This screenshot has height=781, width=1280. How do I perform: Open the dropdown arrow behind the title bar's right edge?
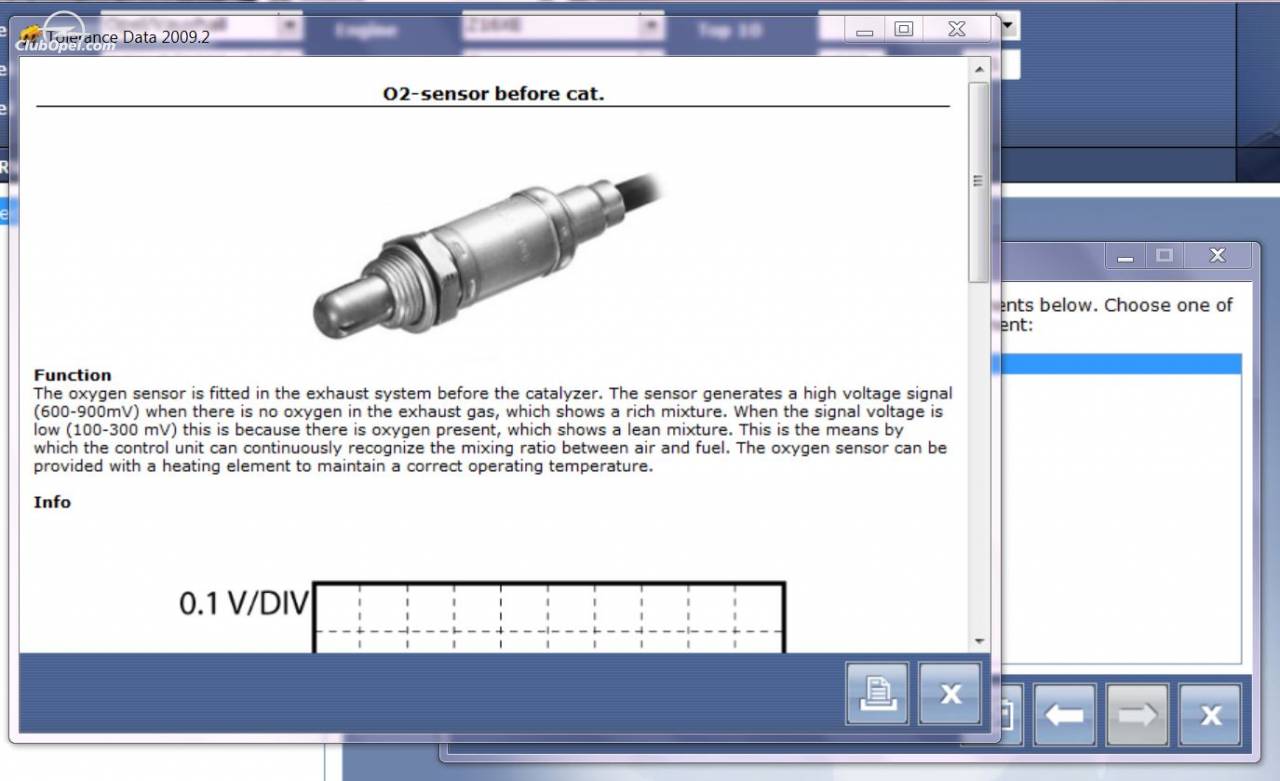[x=1009, y=25]
